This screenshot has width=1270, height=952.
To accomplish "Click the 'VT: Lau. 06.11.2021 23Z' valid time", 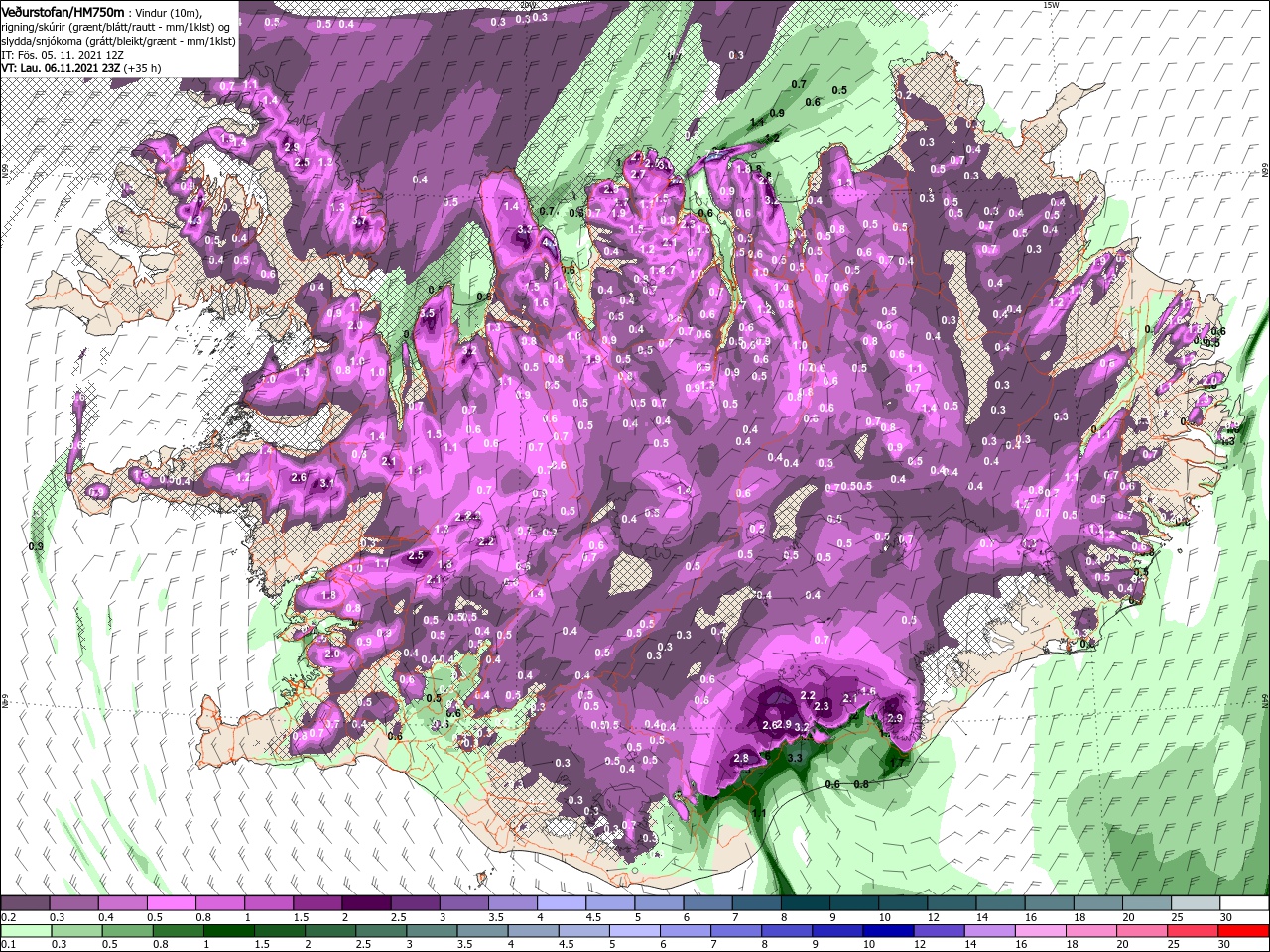I will coord(62,68).
